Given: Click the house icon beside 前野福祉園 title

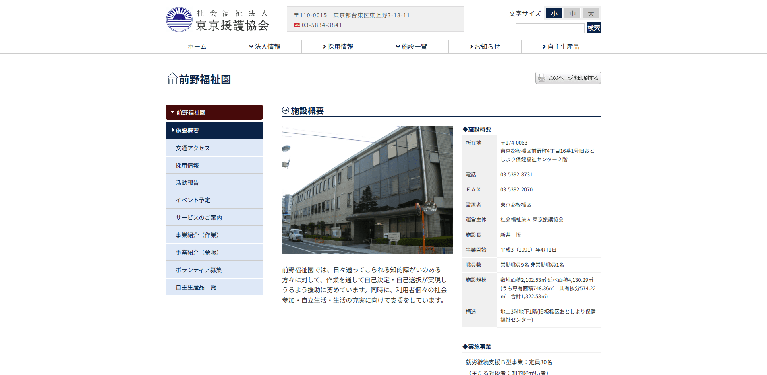Looking at the screenshot, I should (x=172, y=79).
